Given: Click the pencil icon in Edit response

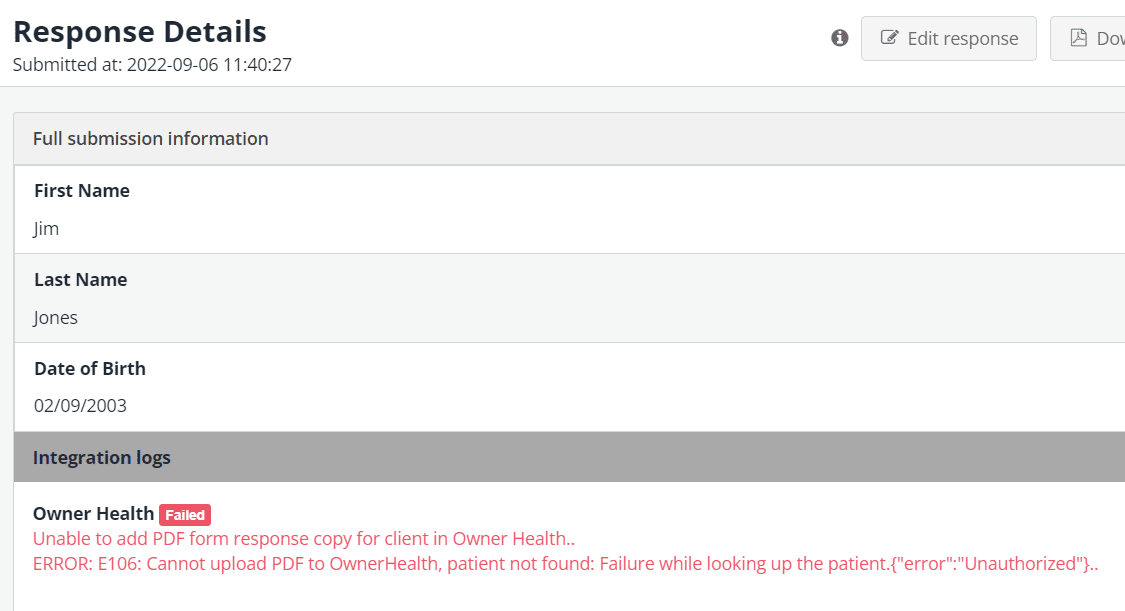Looking at the screenshot, I should (x=889, y=37).
